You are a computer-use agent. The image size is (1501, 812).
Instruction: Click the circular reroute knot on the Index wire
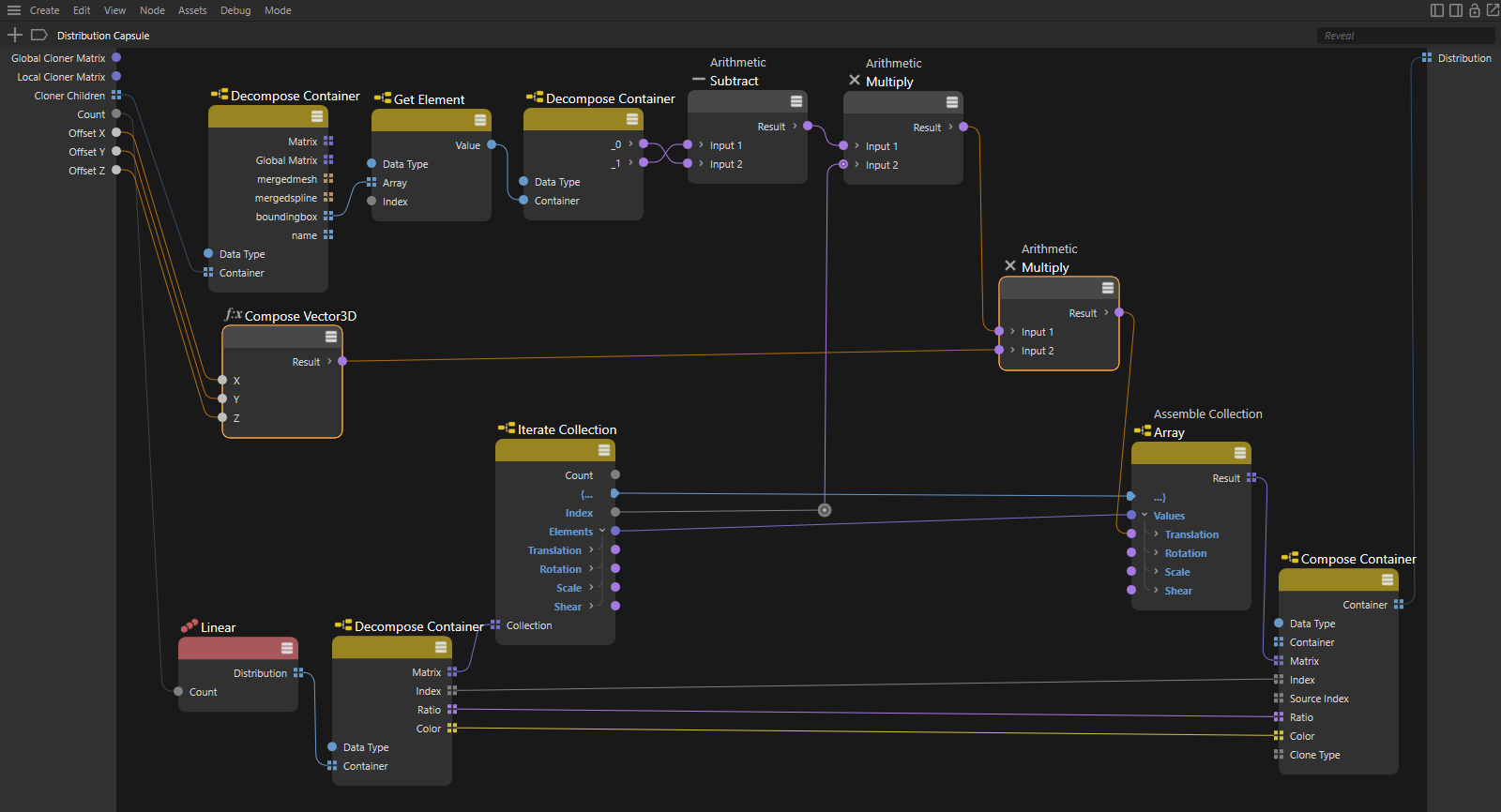tap(825, 510)
